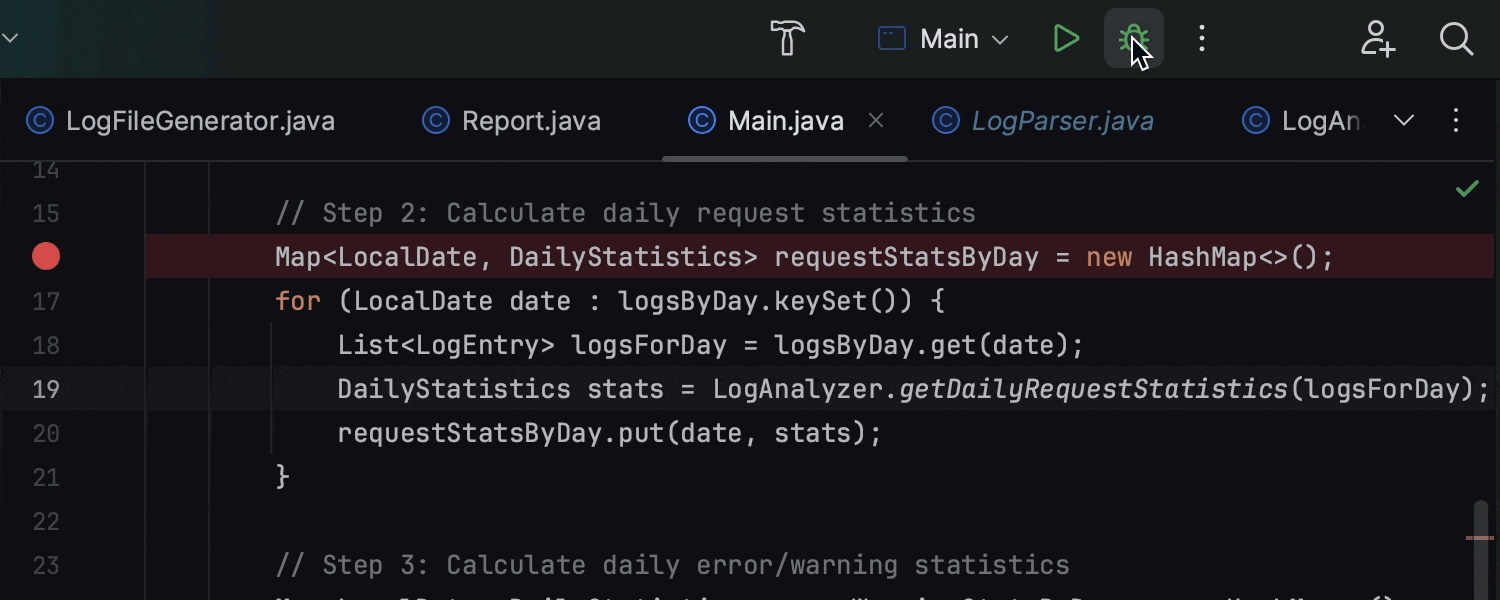Open the hidden tabs list chevron
Screen dimensions: 1500x600
[1404, 120]
